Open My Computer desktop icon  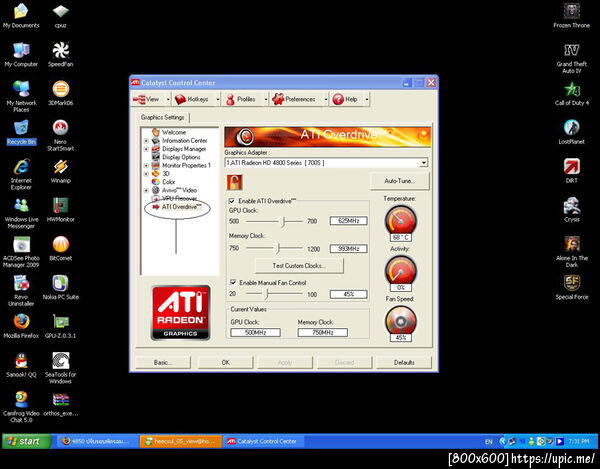[21, 54]
